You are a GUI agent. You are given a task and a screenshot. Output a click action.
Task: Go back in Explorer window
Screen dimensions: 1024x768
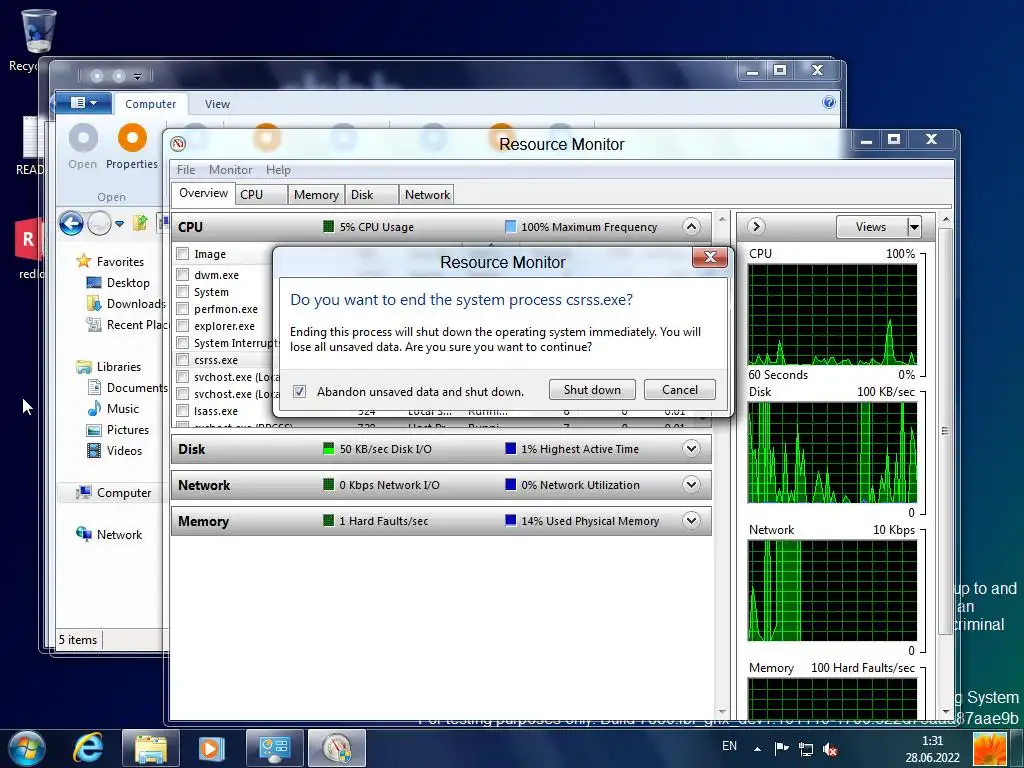(71, 223)
